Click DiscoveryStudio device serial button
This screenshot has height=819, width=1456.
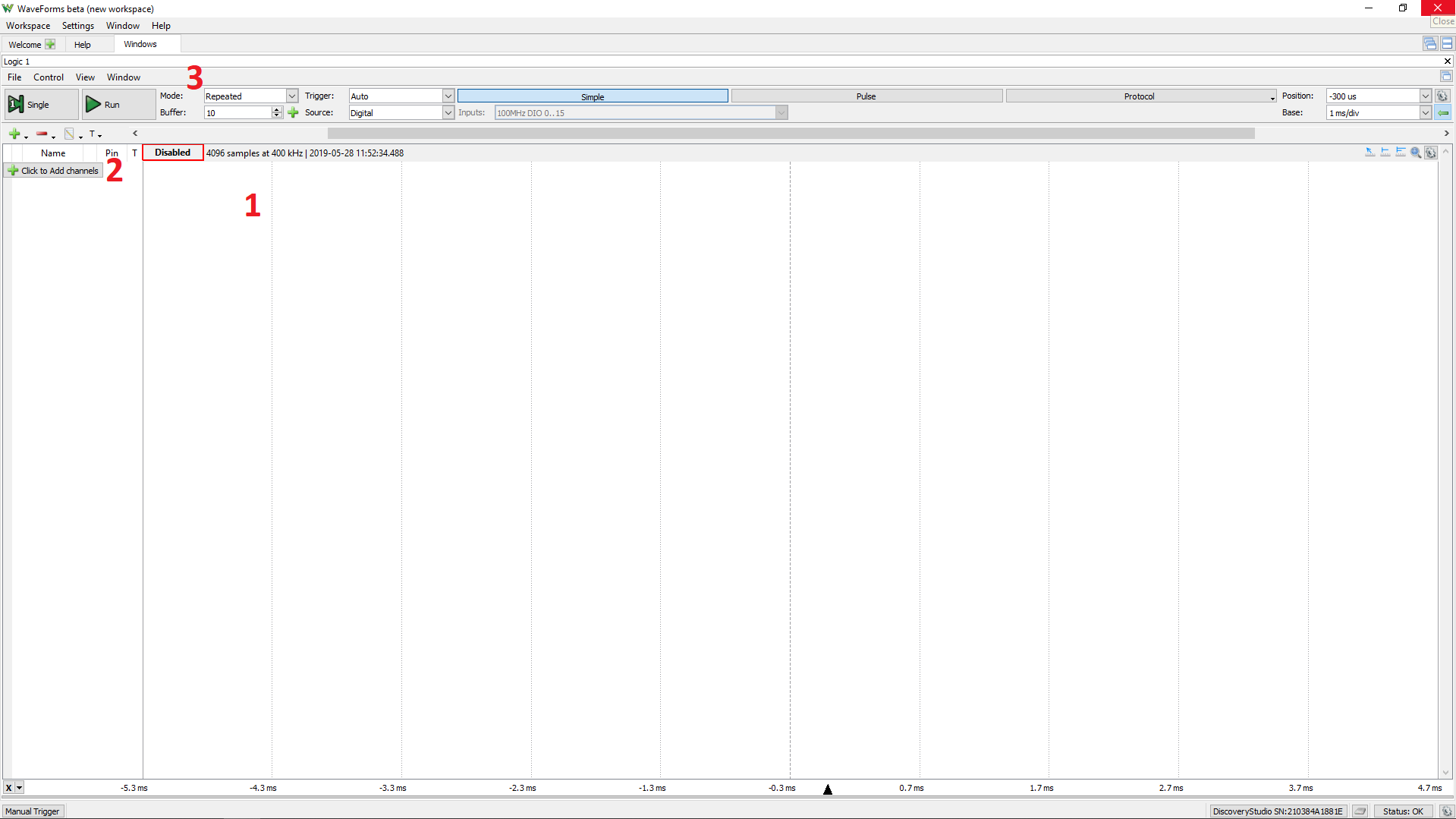pos(1278,811)
